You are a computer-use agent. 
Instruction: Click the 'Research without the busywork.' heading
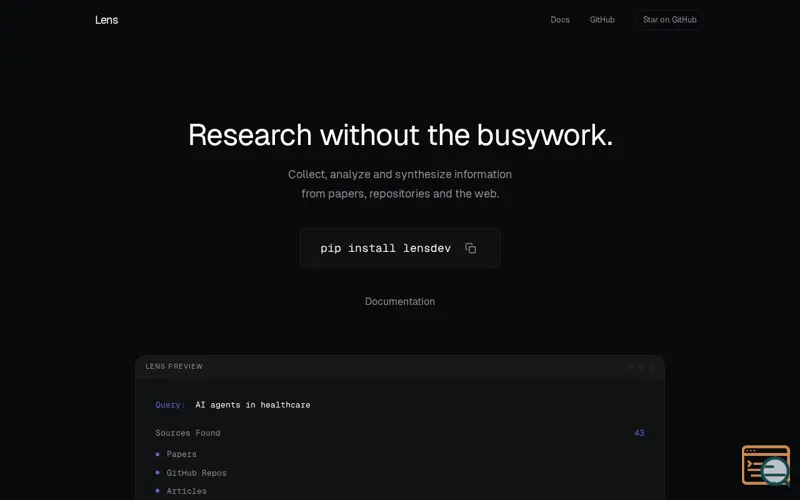coord(400,135)
